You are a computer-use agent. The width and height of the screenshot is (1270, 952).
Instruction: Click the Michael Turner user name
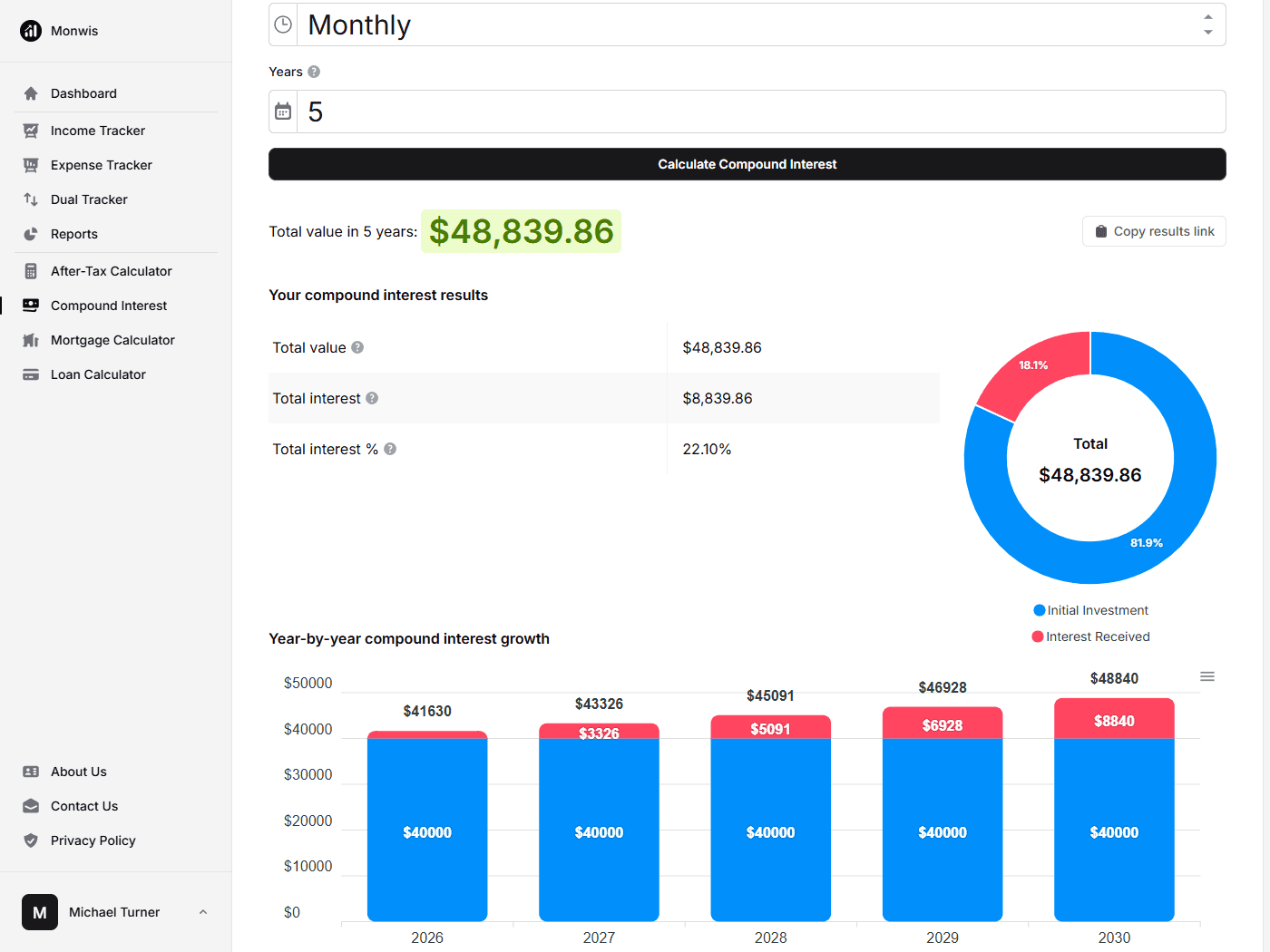114,912
